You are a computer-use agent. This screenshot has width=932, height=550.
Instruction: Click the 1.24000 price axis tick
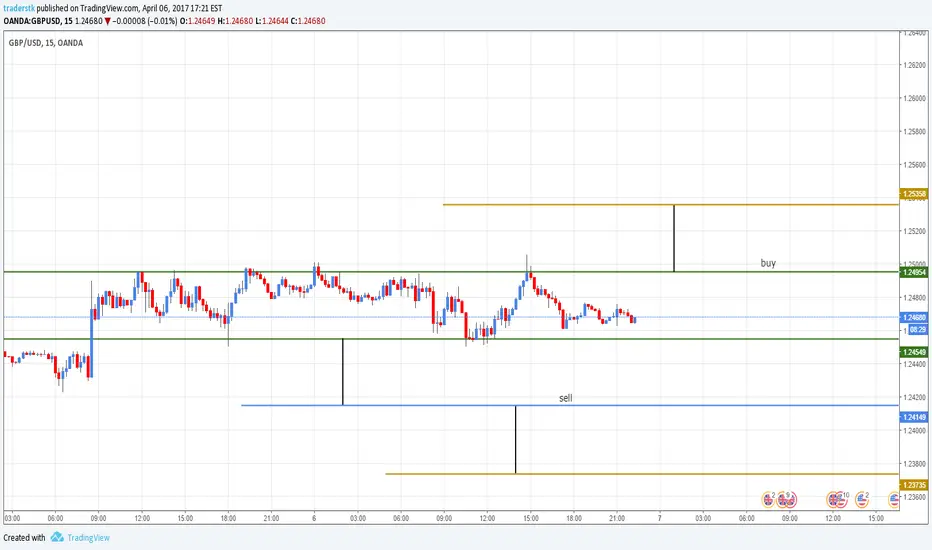(915, 430)
